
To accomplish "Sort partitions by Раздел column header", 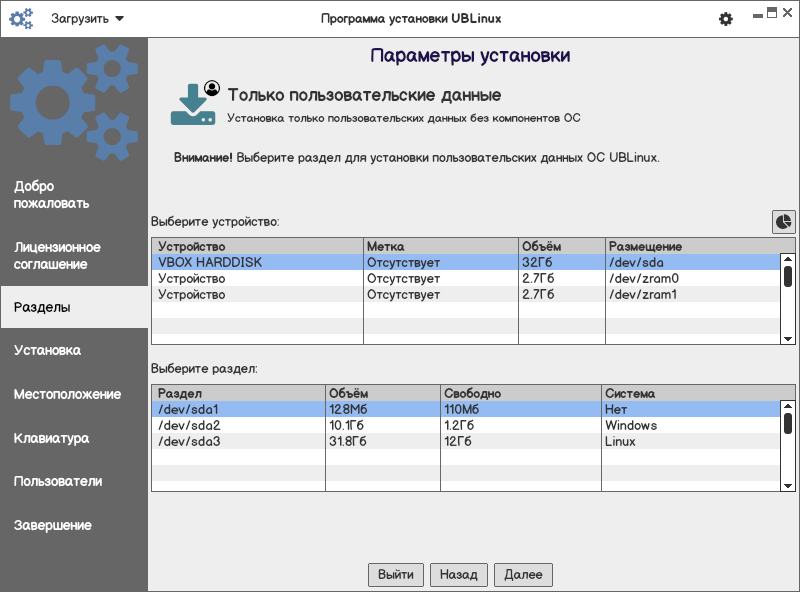I will click(239, 393).
